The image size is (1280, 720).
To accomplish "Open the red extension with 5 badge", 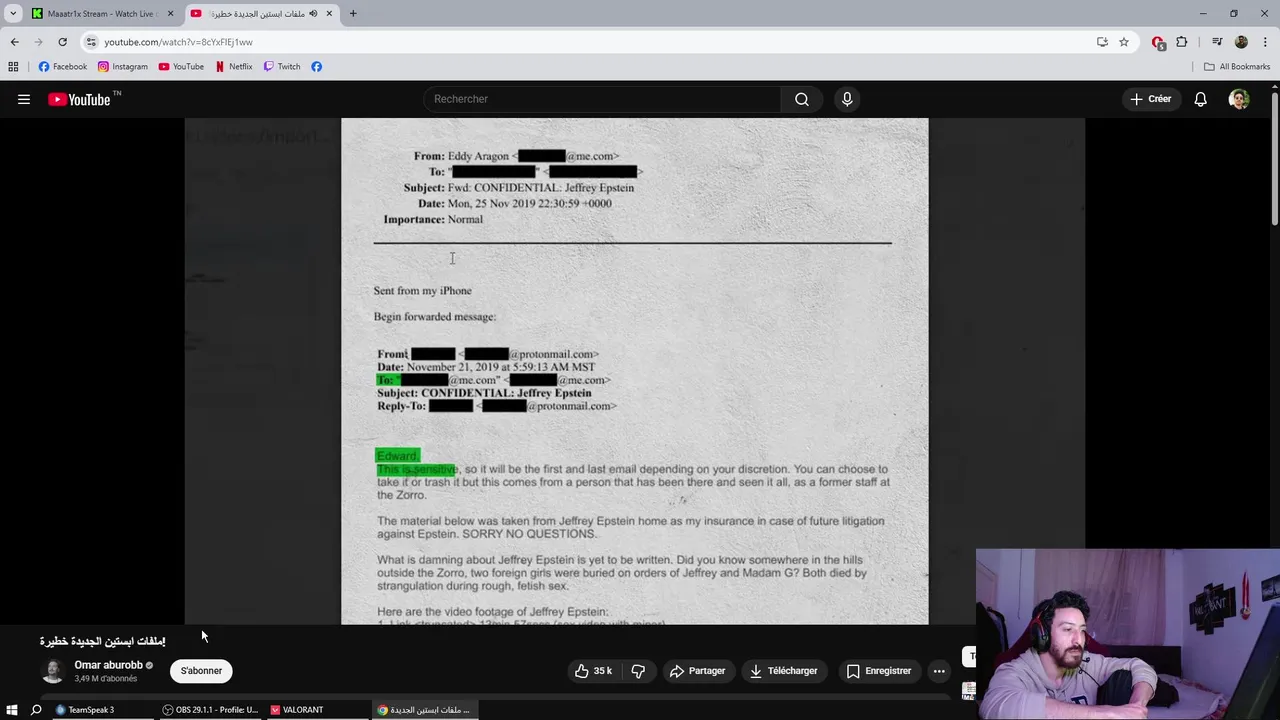I will coord(1158,42).
